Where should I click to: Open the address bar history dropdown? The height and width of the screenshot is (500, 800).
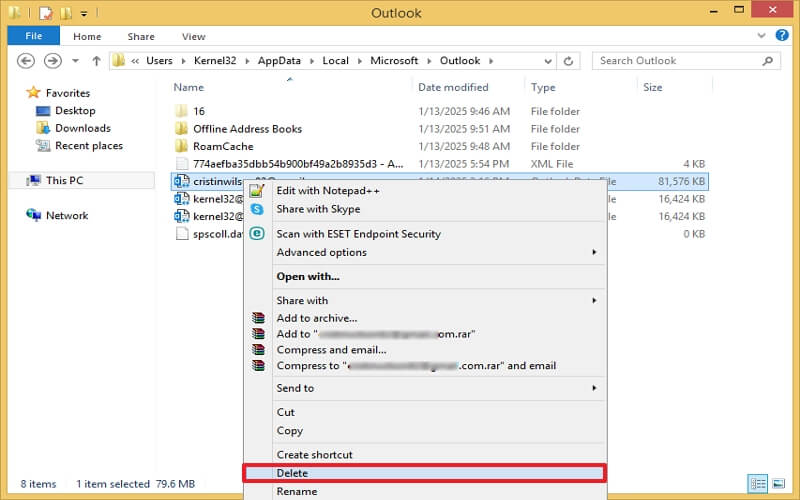[548, 61]
